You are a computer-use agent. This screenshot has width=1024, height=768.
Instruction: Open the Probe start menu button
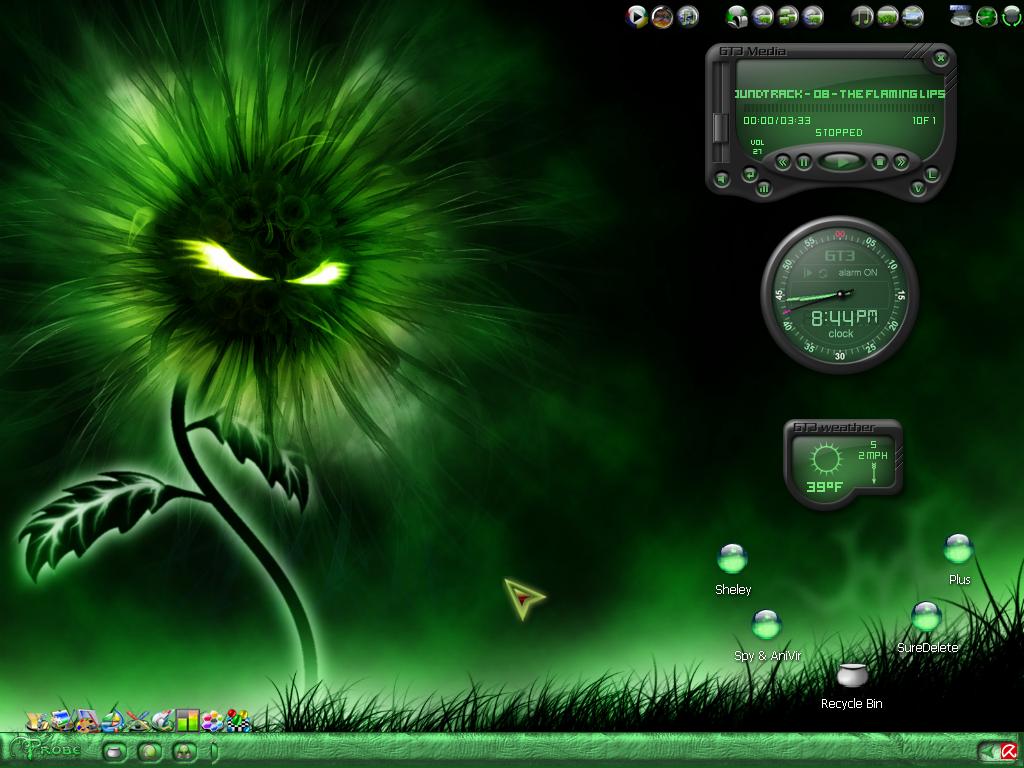tap(42, 749)
